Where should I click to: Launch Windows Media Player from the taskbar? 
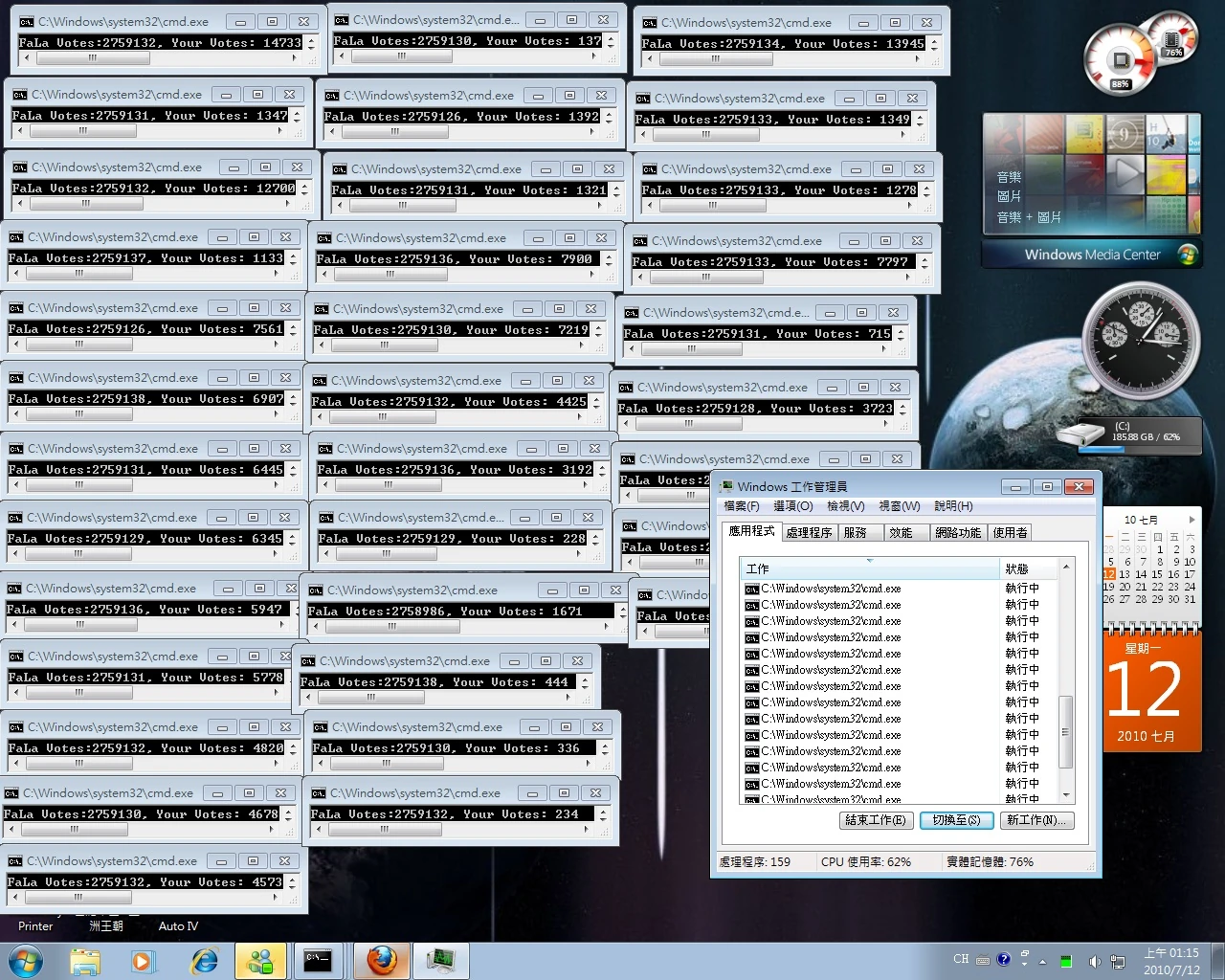(144, 961)
